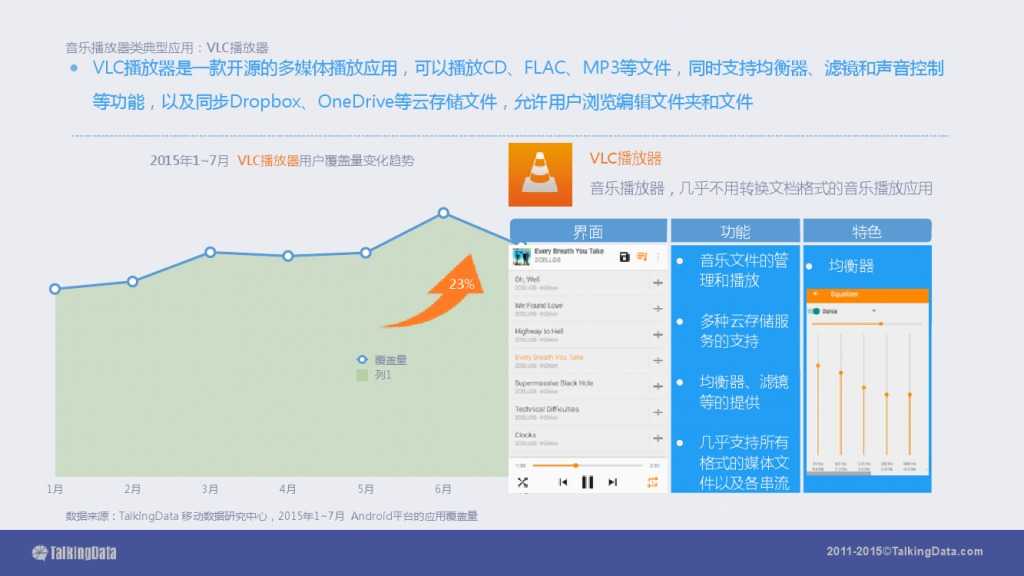Click the seek bar progress slider
This screenshot has height=576, width=1024.
[576, 465]
